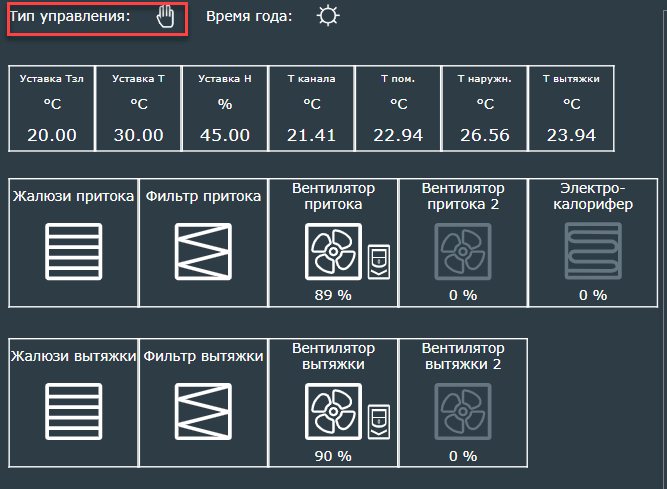667x489 pixels.
Task: Select the Вентилятор вытяжки 2 fan icon
Action: [x=462, y=414]
